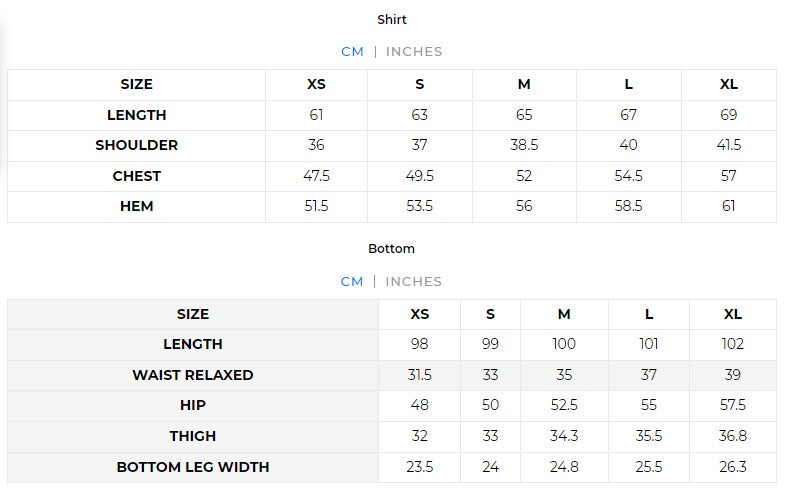Click WAIST RELAXED row label
Screen dimensions: 785x494
point(193,375)
